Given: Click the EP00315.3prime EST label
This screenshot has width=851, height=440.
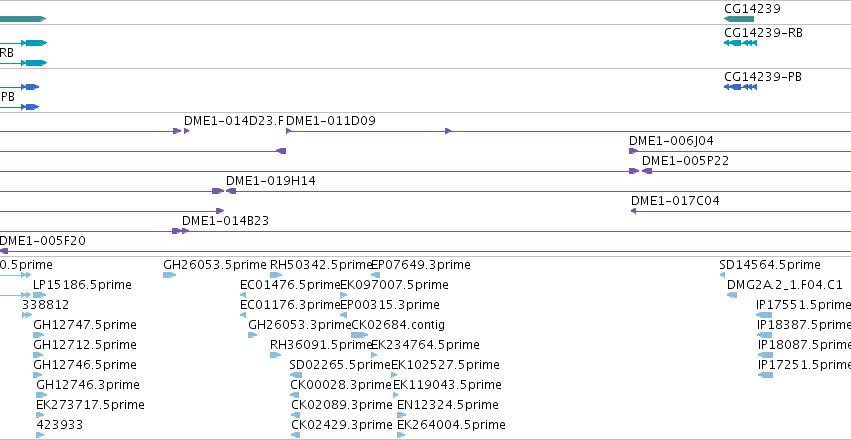Looking at the screenshot, I should pos(390,305).
